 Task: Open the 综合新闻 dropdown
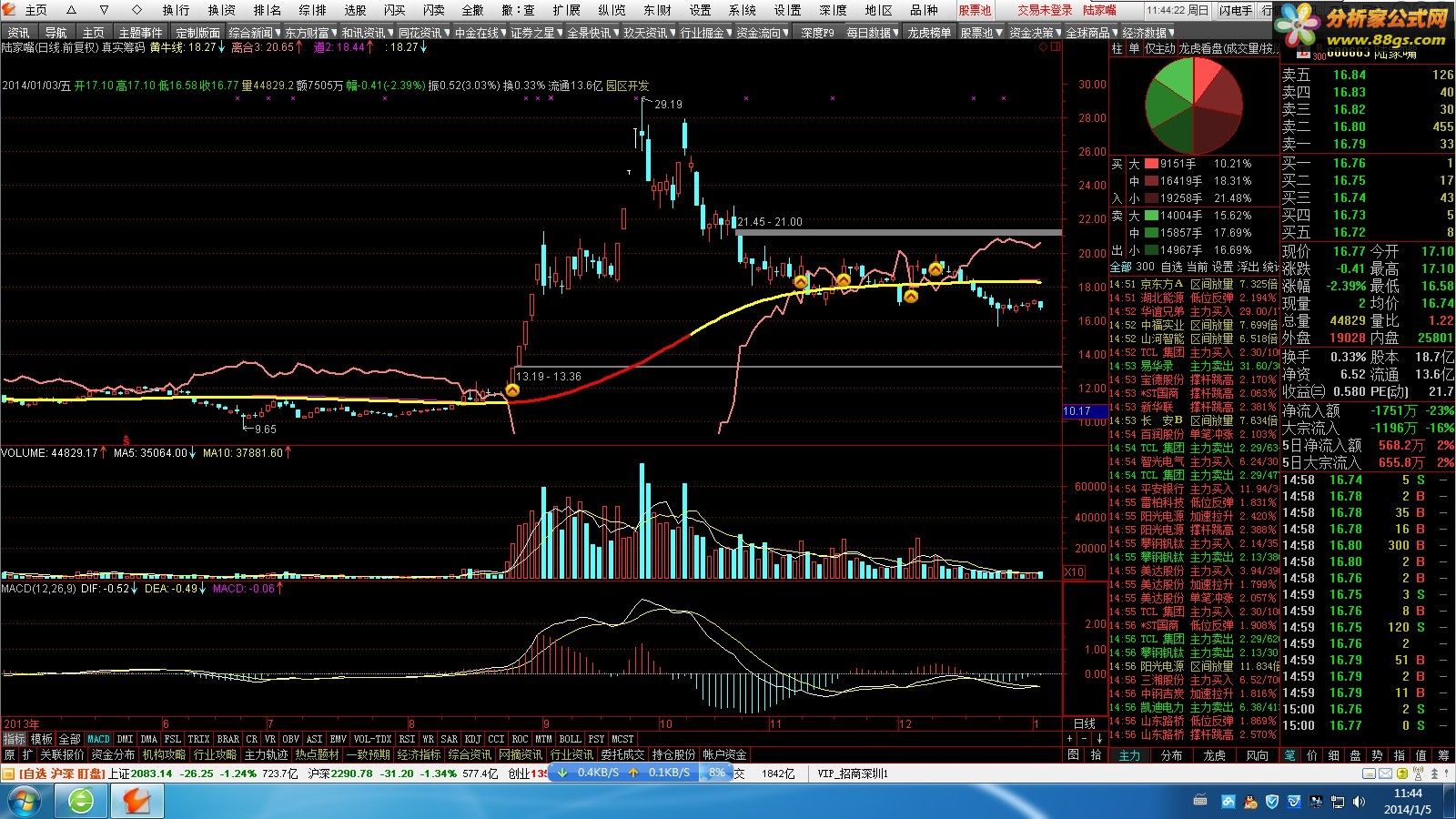[254, 33]
